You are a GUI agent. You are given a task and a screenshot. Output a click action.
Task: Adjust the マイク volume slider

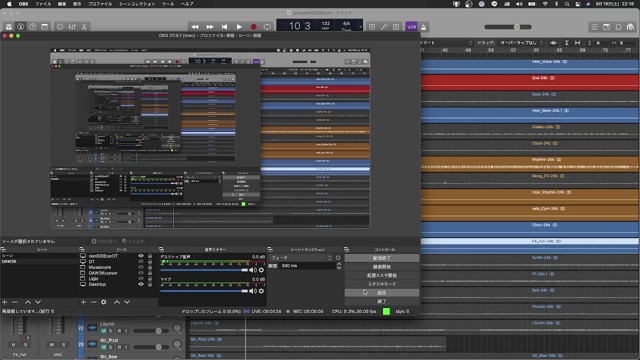point(204,291)
